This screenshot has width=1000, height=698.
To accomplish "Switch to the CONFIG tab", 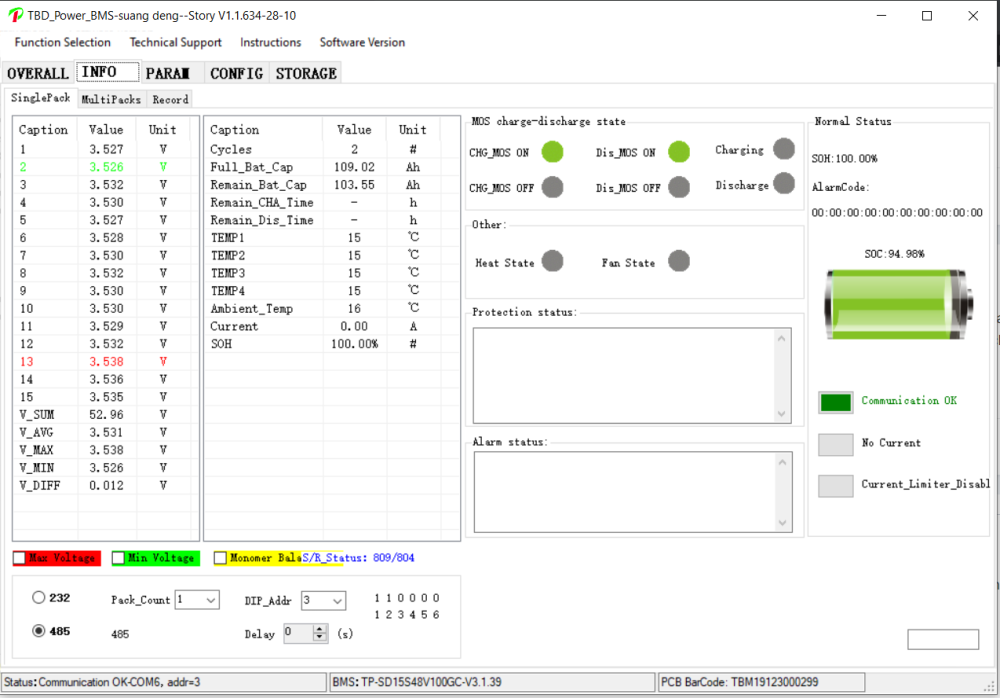I will pos(237,73).
